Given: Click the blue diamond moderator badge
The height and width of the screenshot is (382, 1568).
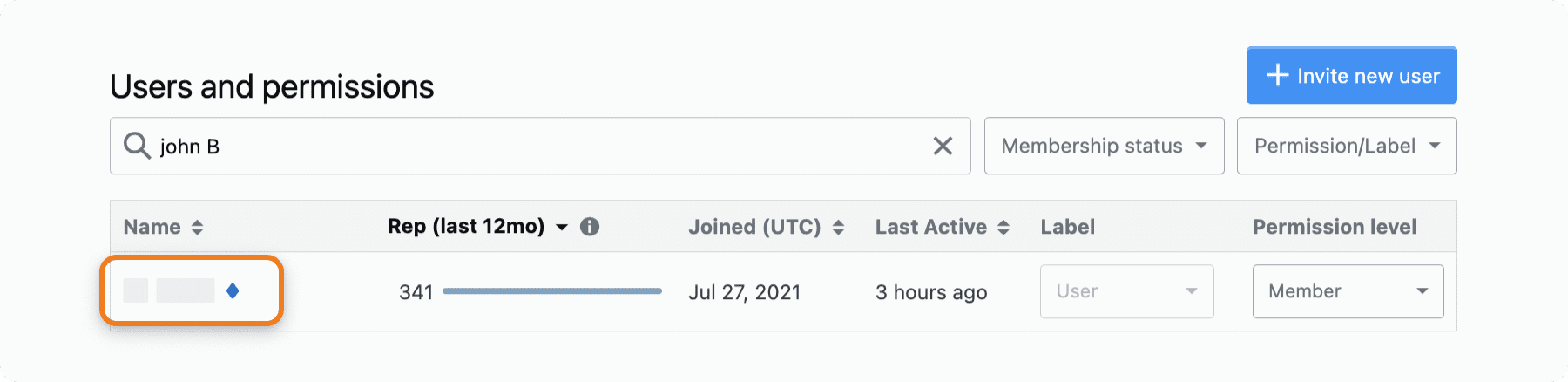Looking at the screenshot, I should coord(233,290).
